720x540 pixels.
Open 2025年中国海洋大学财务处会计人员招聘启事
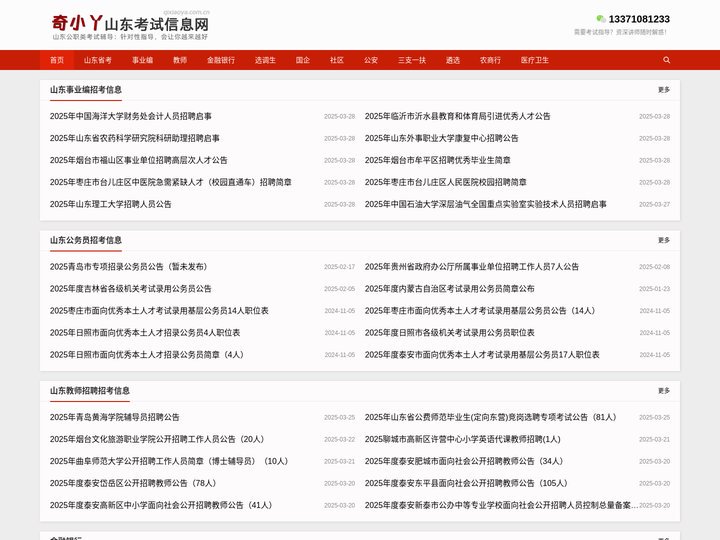coord(131,117)
